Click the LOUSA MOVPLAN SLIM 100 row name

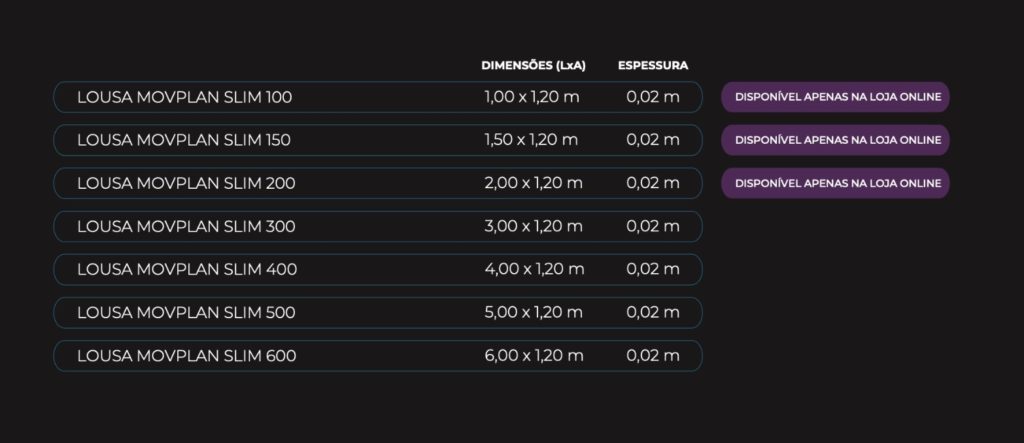point(185,97)
